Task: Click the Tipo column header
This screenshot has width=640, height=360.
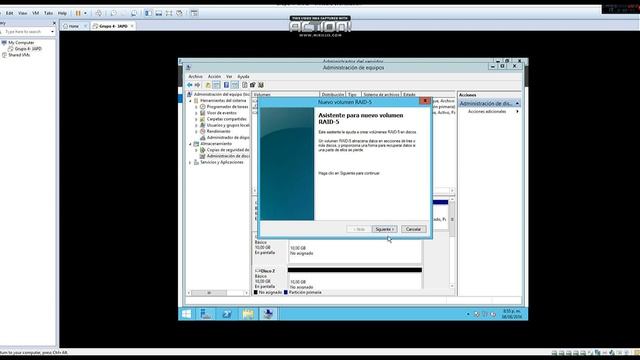Action: [352, 94]
